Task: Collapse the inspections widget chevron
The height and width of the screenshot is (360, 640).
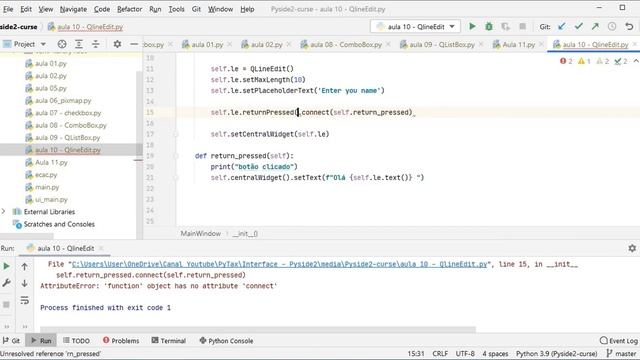Action: tap(636, 61)
